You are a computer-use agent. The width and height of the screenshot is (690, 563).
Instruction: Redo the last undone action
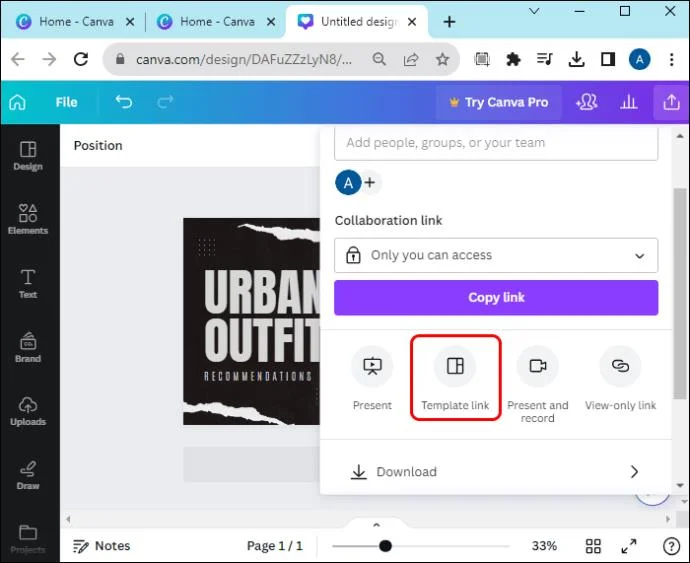[165, 102]
